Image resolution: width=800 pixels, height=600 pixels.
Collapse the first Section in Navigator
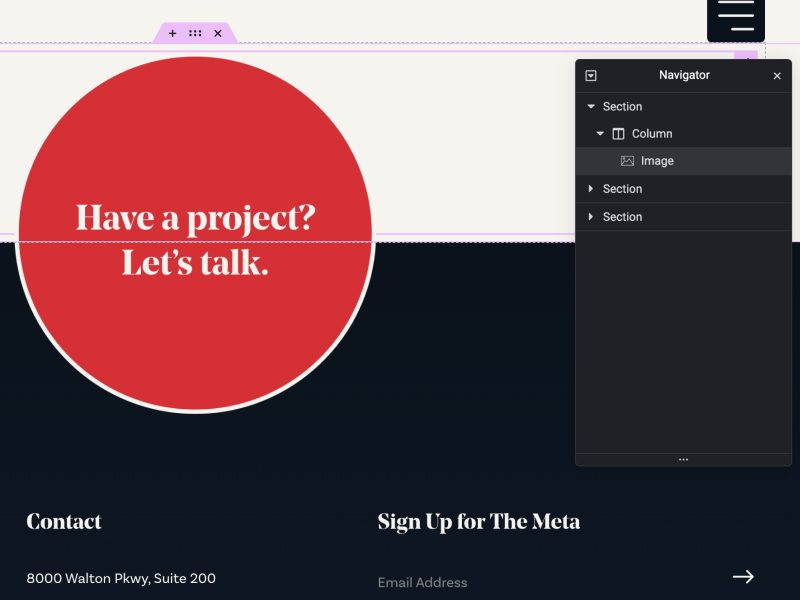tap(591, 106)
